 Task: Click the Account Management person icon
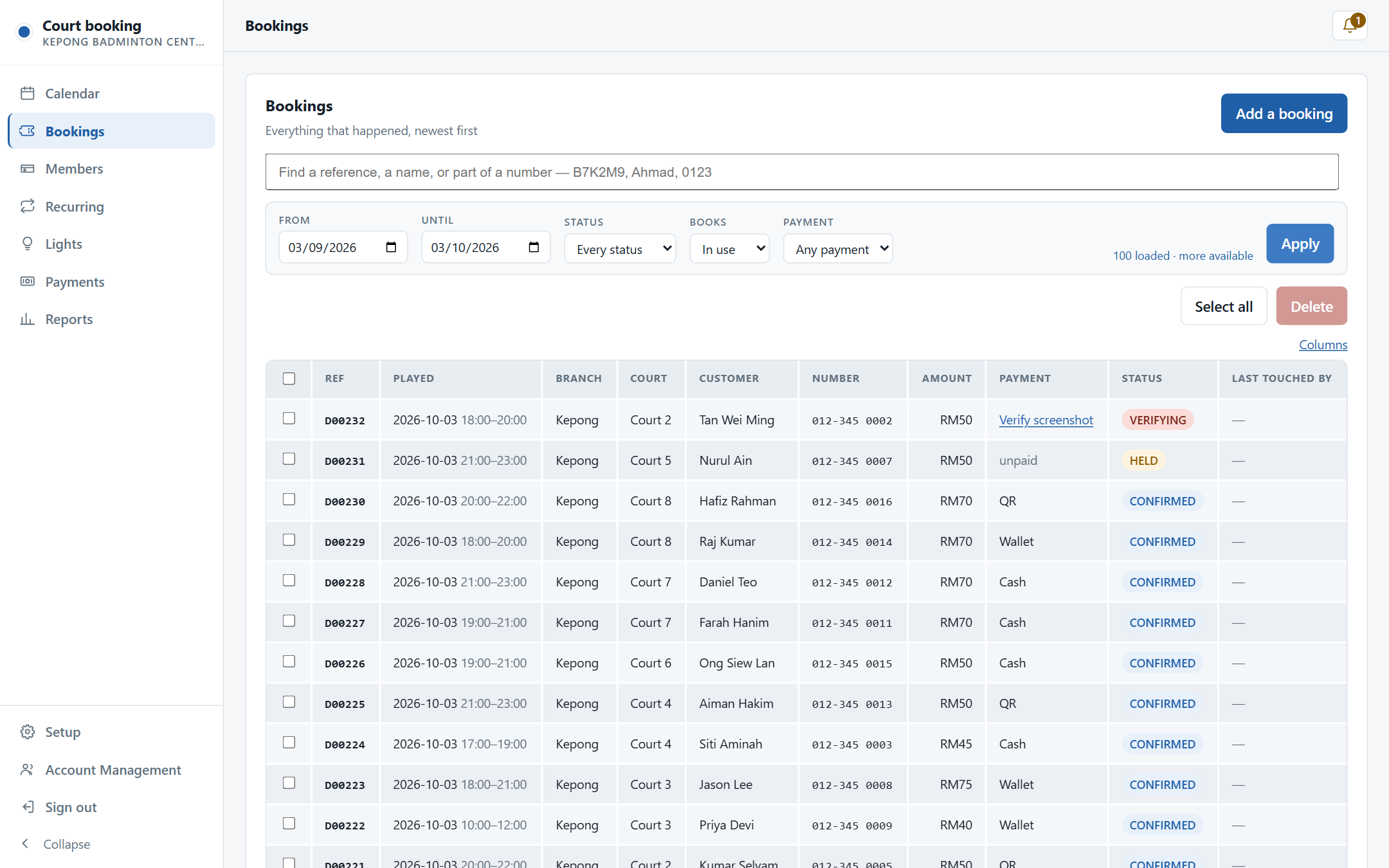pyautogui.click(x=27, y=770)
